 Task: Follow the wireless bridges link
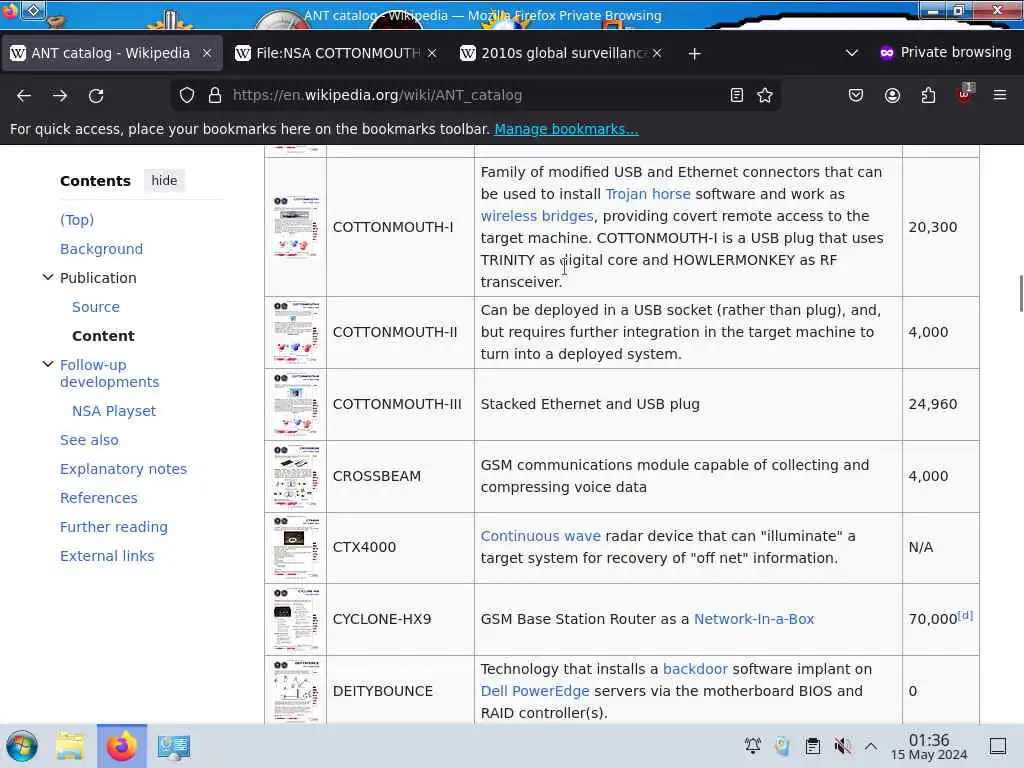537,216
